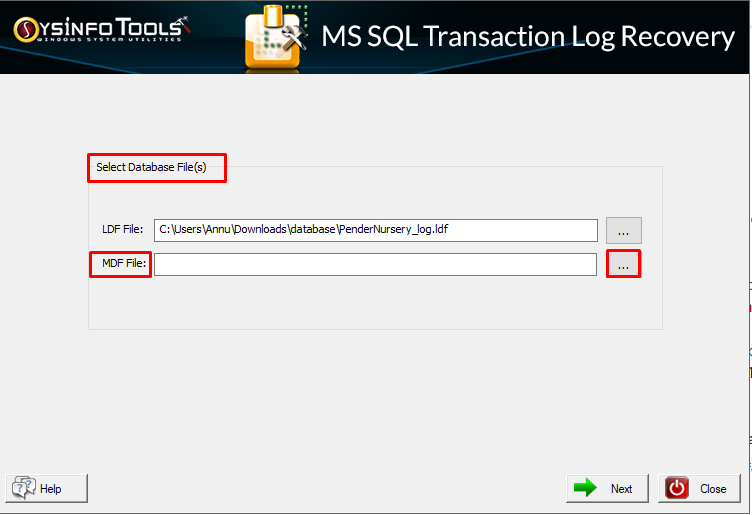Click the 'MS SQL Transaction Log Recovery' title
This screenshot has width=752, height=515.
tap(528, 37)
